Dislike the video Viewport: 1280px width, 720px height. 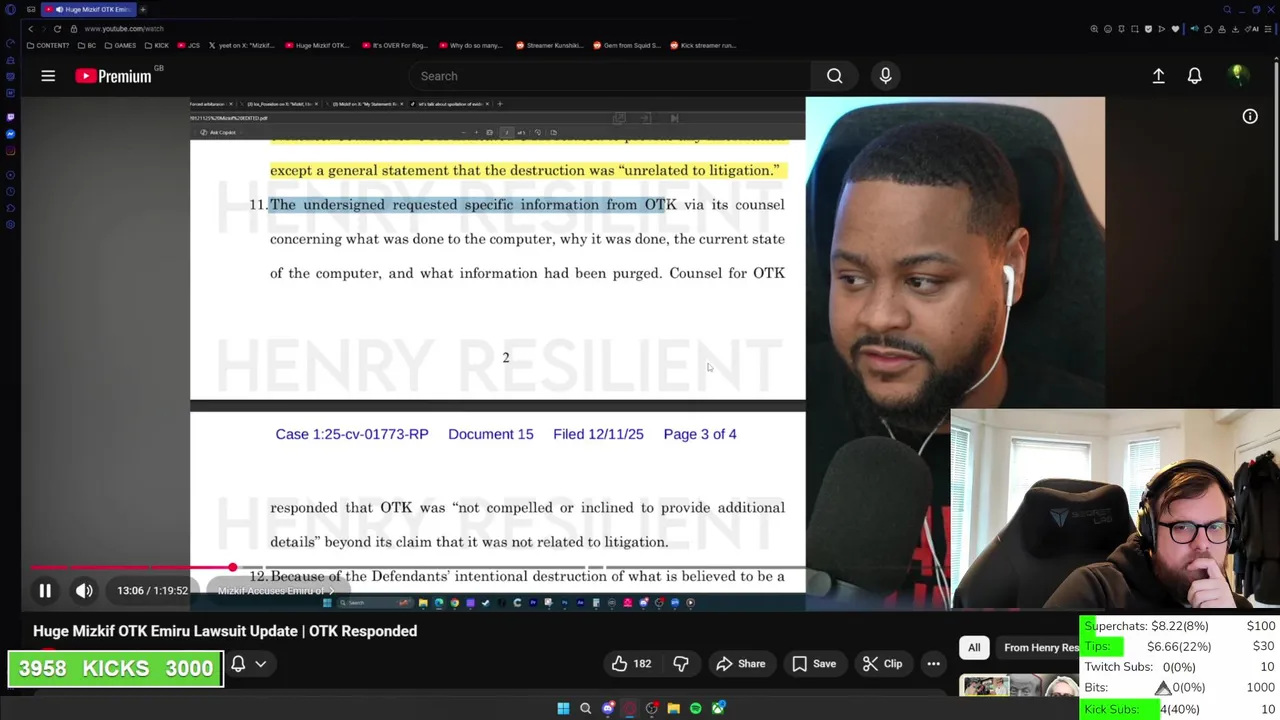tap(681, 664)
